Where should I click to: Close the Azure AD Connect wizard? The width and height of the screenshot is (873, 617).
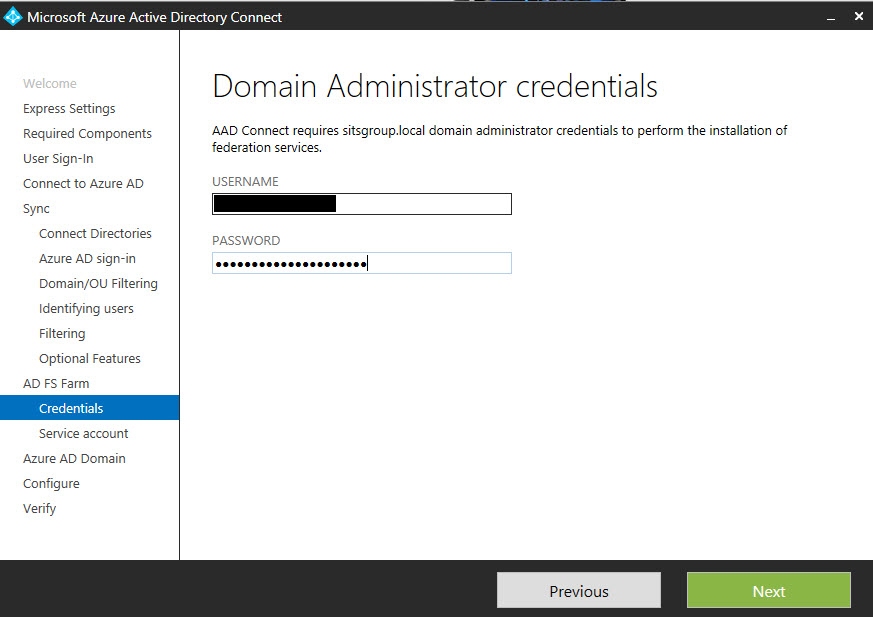858,17
